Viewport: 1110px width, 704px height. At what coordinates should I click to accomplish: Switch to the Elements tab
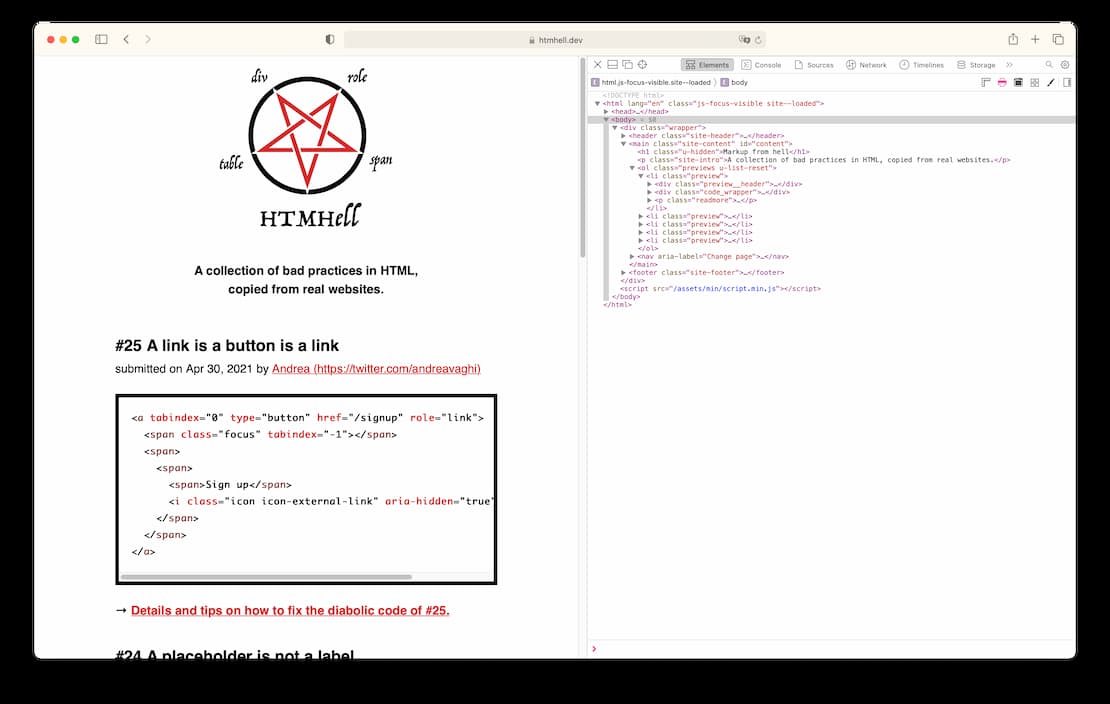[x=706, y=64]
